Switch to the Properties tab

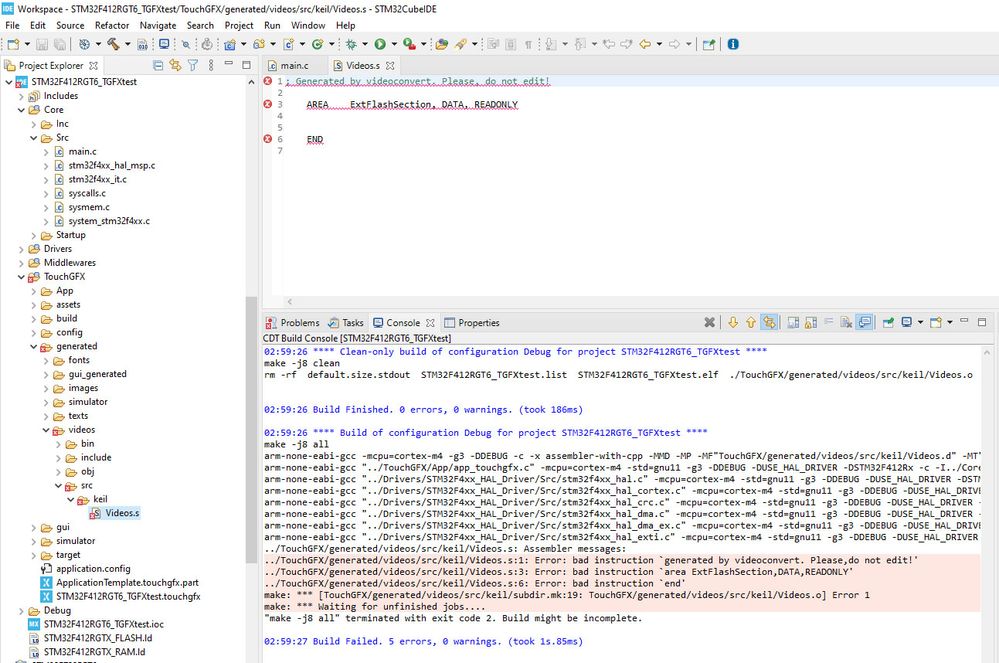tap(472, 323)
